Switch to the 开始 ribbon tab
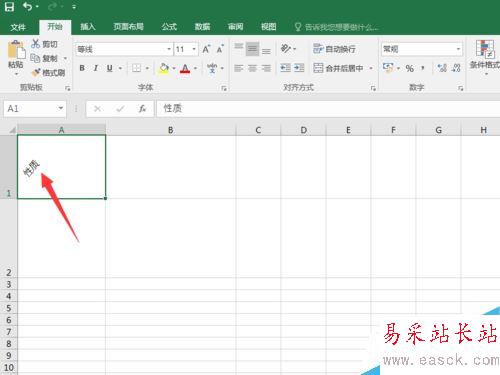This screenshot has width=500, height=375. point(55,27)
